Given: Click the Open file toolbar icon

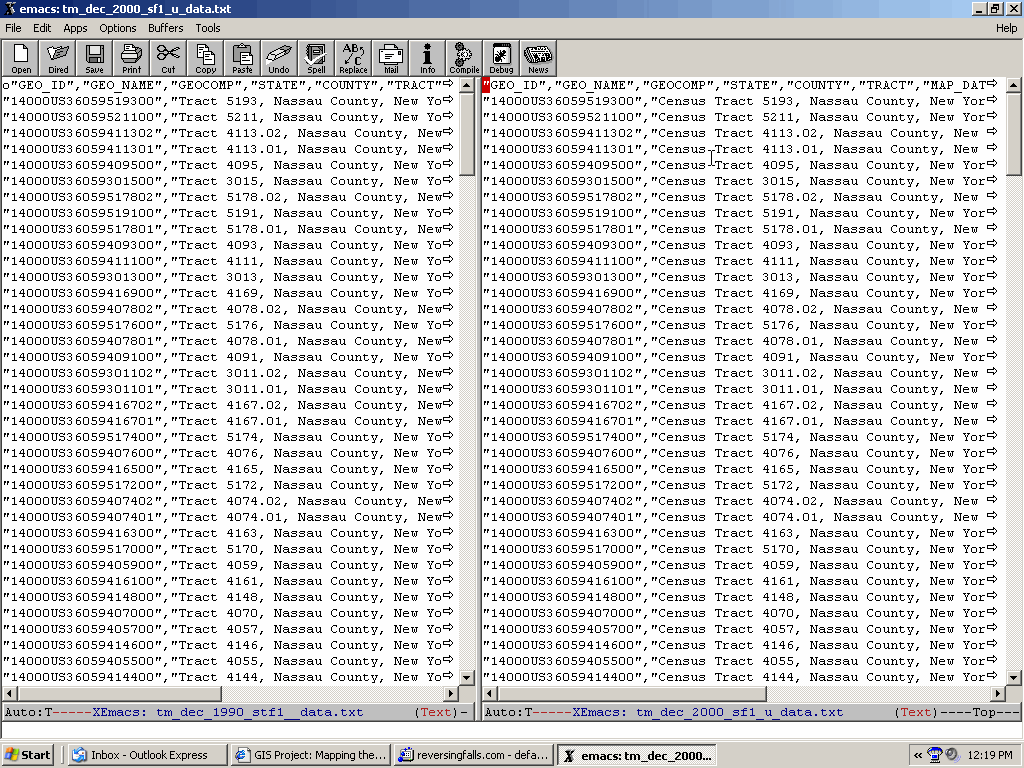Looking at the screenshot, I should 21,58.
